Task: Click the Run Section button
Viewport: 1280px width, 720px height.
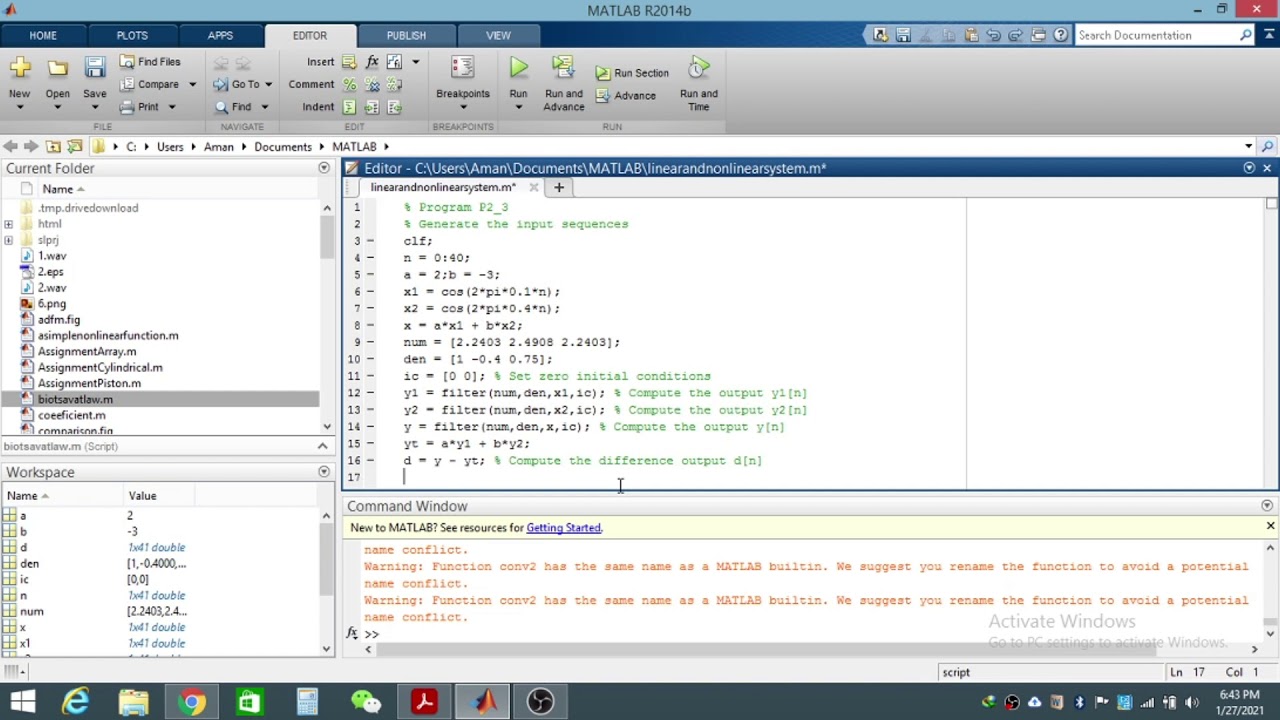Action: [632, 73]
